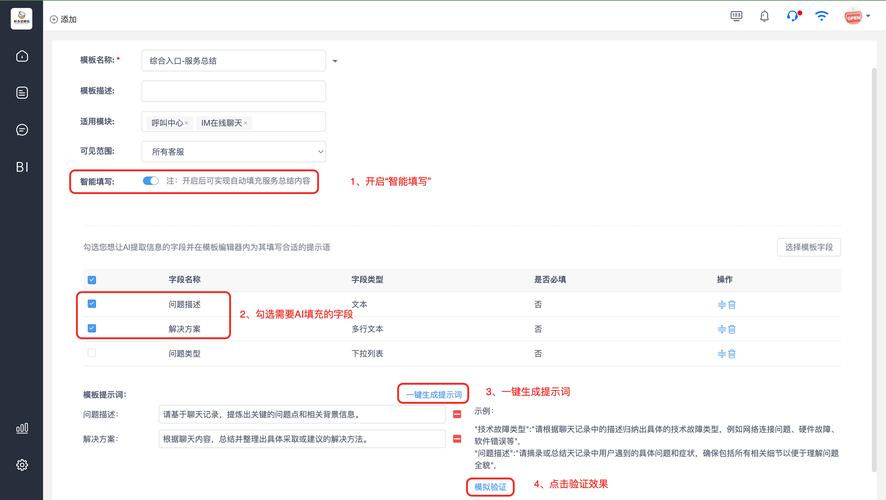Image resolution: width=886 pixels, height=500 pixels.
Task: Open the user avatar menu
Action: (853, 16)
